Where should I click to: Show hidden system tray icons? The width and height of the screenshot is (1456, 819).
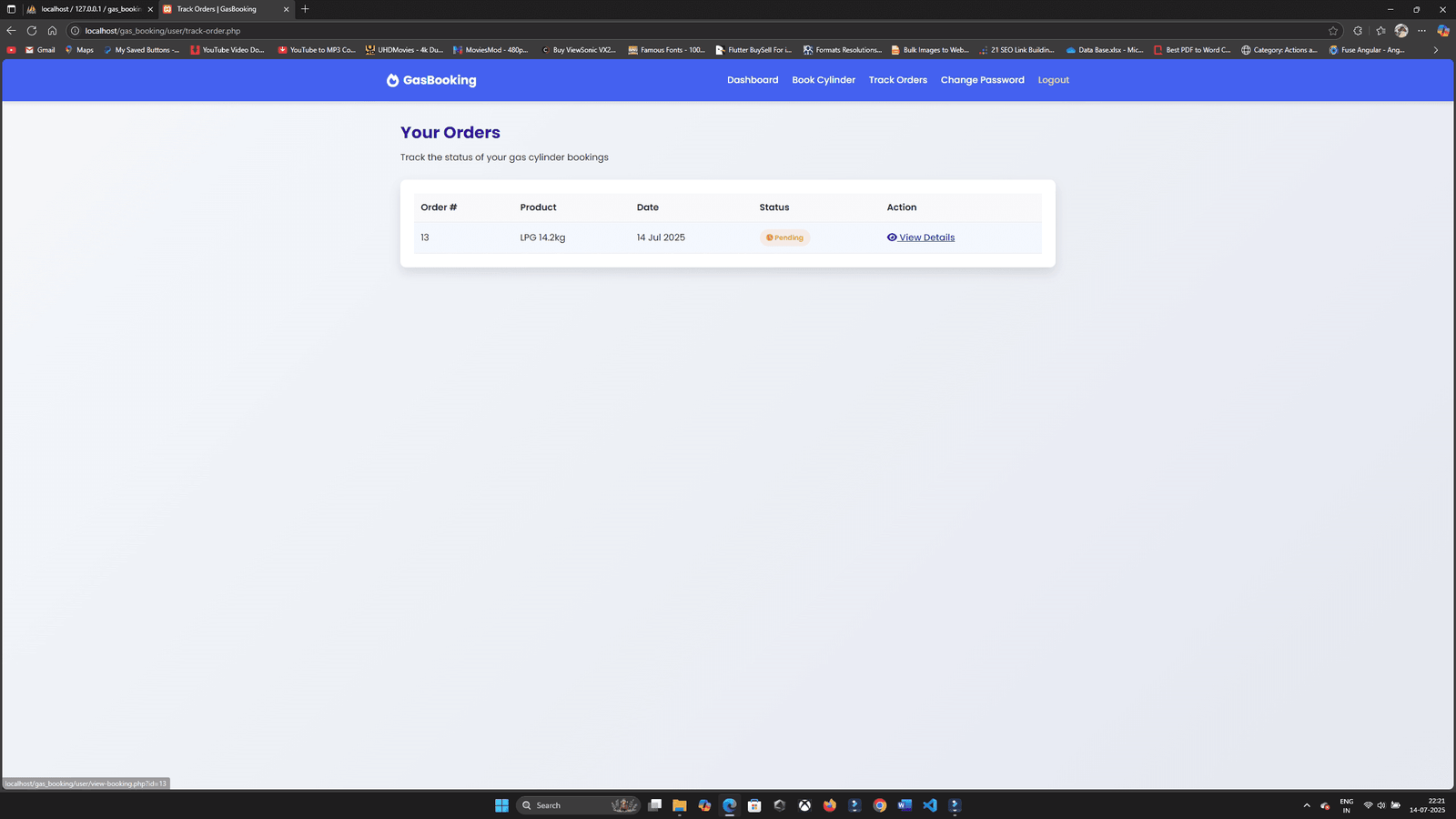click(1307, 805)
